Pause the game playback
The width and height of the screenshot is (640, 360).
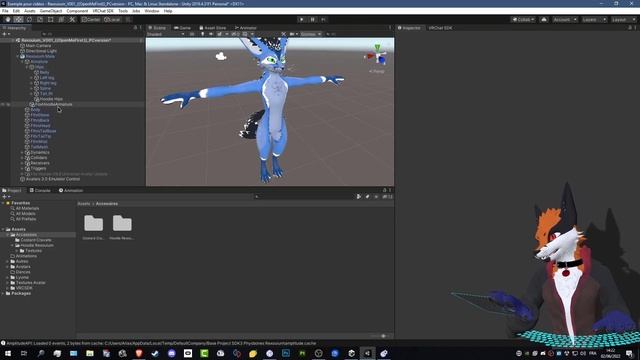313,19
